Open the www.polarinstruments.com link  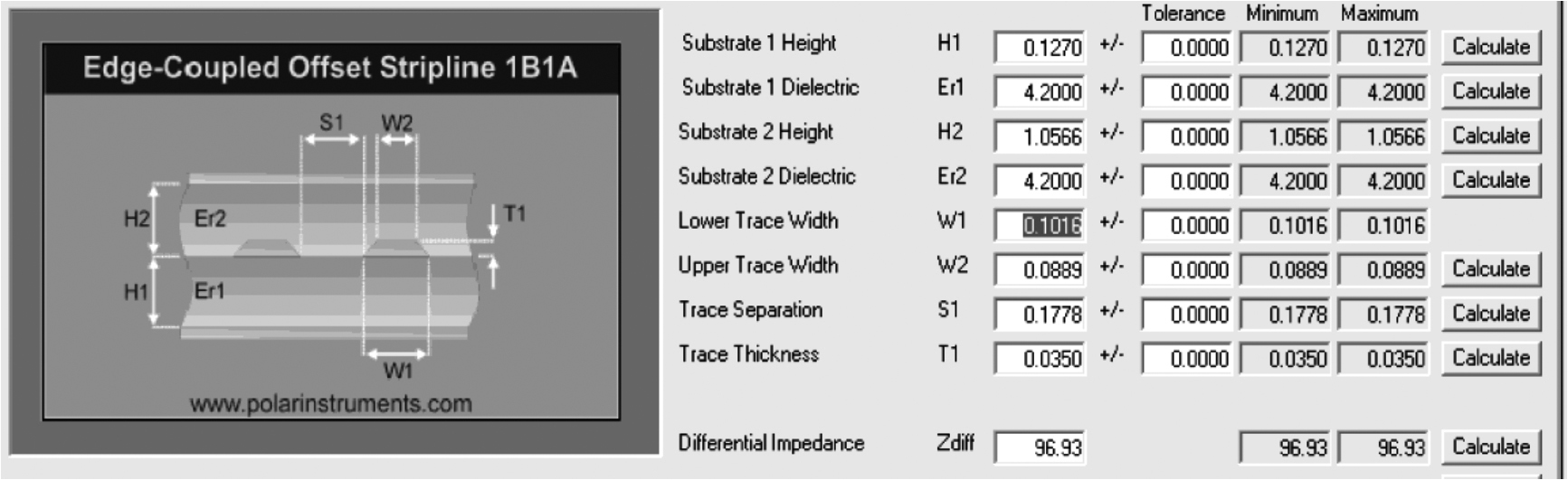pyautogui.click(x=330, y=403)
